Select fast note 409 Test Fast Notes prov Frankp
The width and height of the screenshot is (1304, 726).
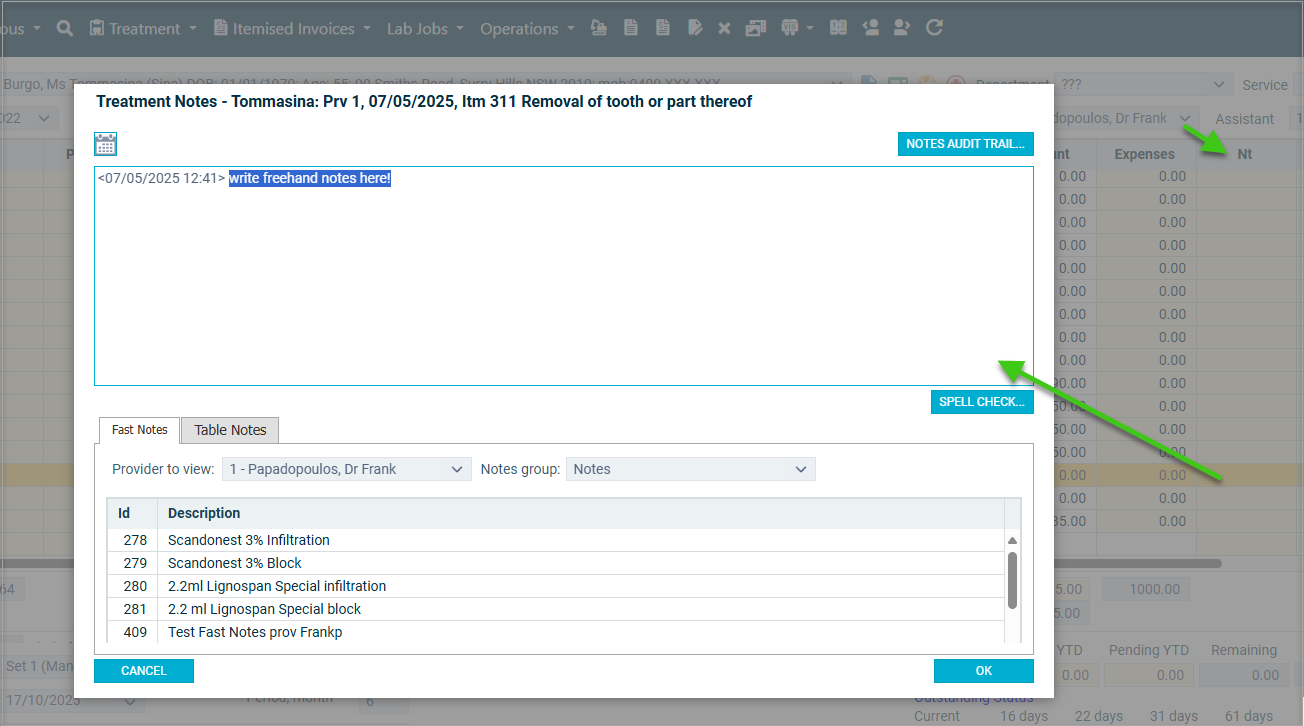tap(556, 632)
